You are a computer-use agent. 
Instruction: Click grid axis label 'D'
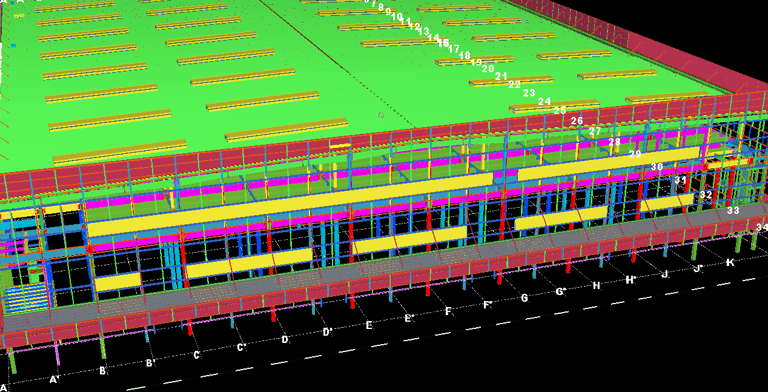pyautogui.click(x=285, y=339)
